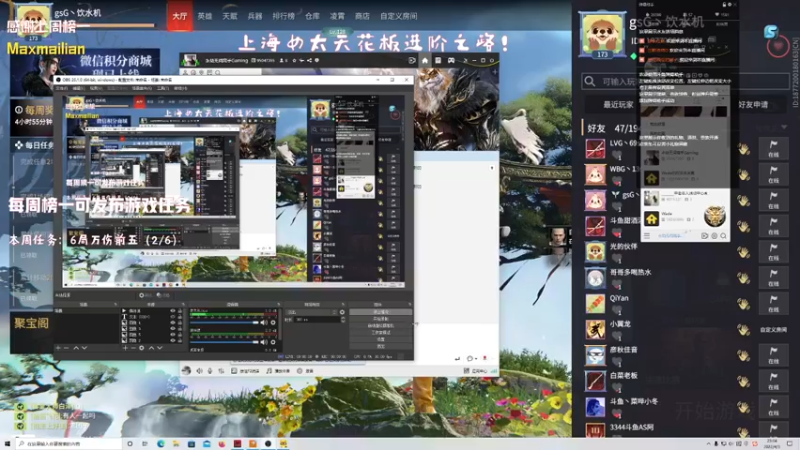
Task: Add a new OBS scene with plus
Action: click(x=58, y=348)
